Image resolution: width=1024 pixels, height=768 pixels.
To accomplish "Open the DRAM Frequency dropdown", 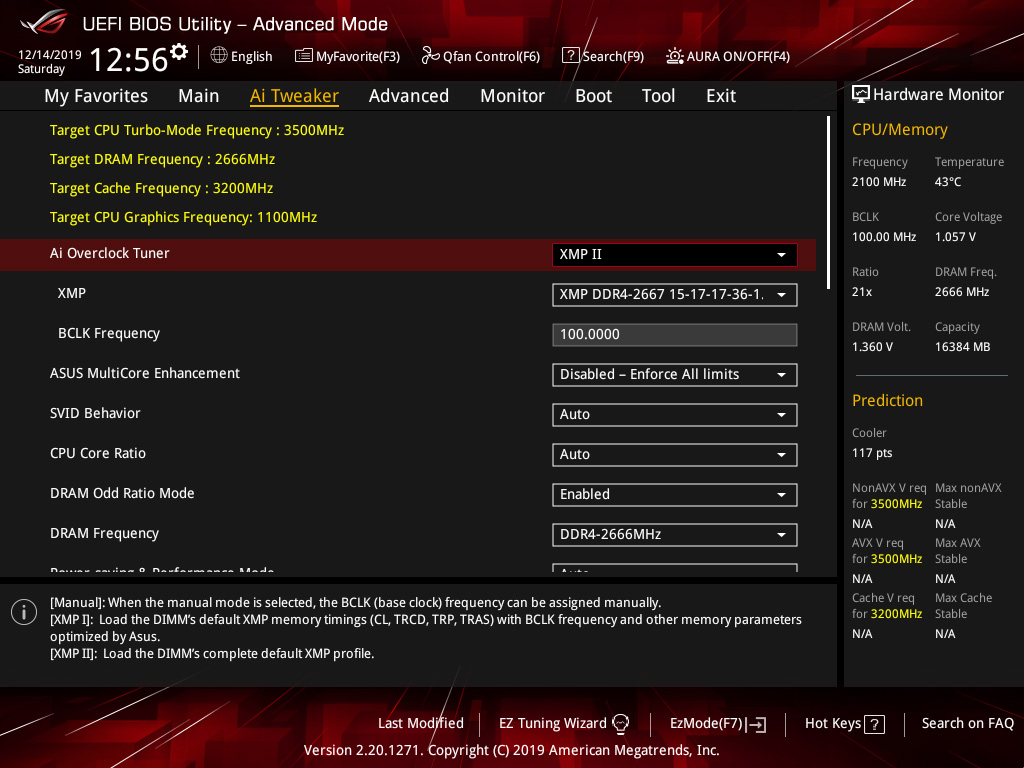I will (x=675, y=535).
